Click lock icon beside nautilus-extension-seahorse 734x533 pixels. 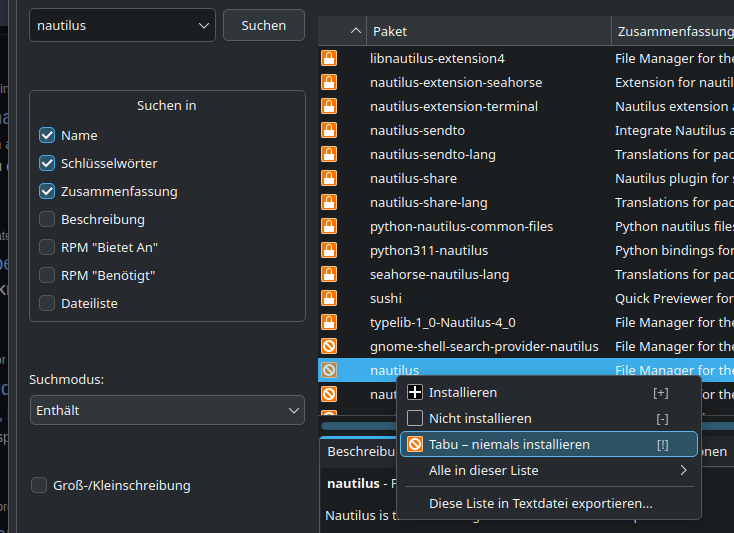[x=329, y=82]
